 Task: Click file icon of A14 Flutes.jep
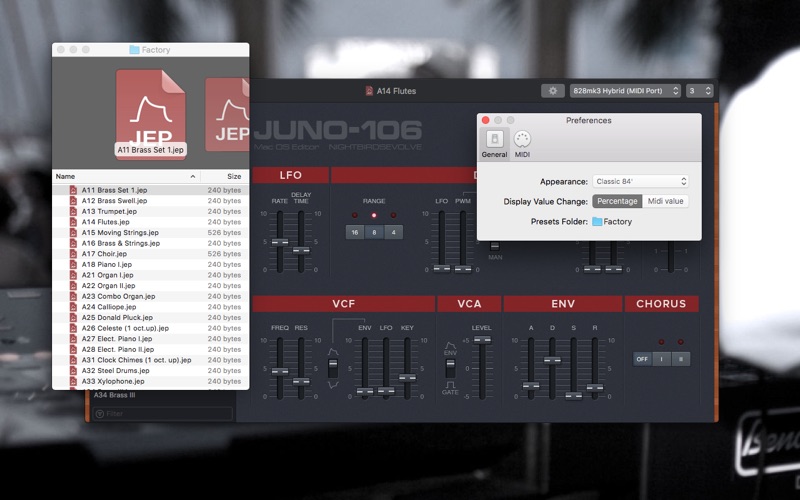pos(73,222)
